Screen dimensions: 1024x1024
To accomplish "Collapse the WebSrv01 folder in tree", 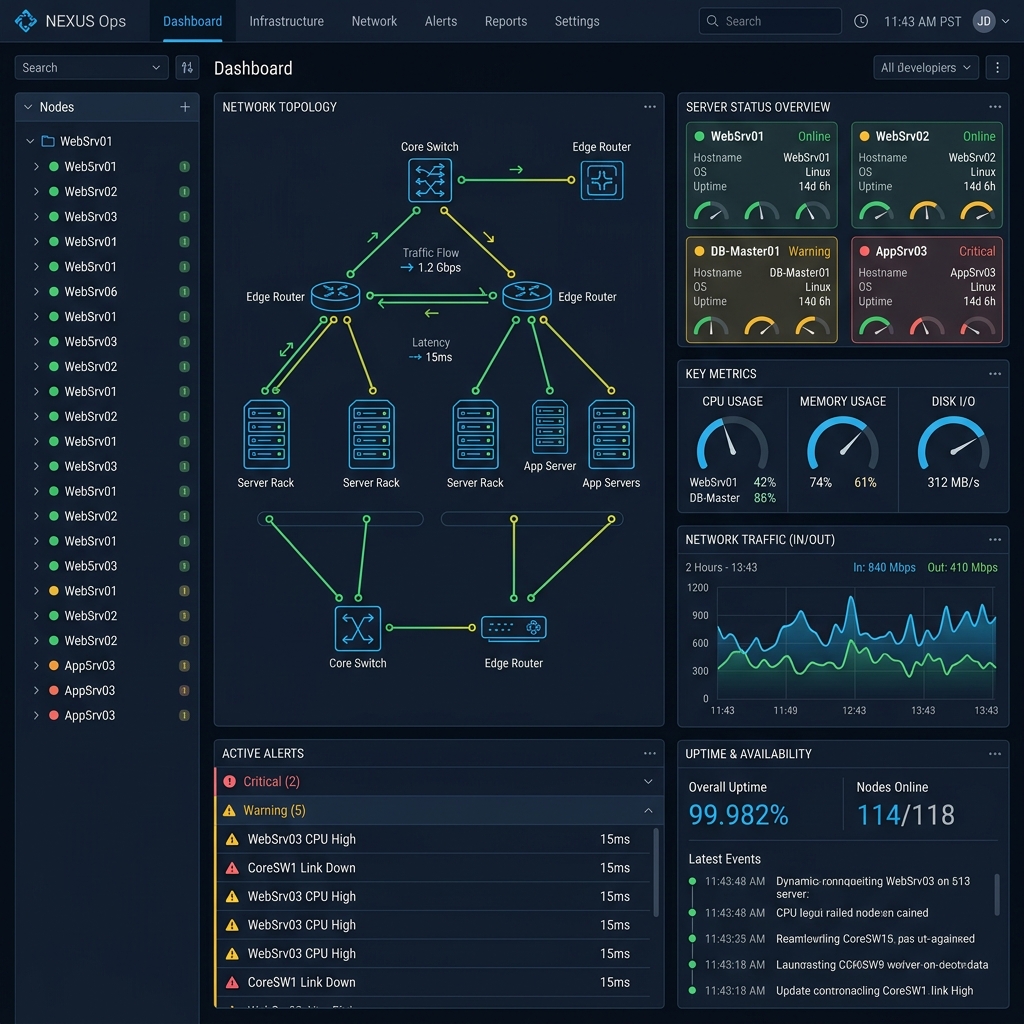I will point(30,142).
